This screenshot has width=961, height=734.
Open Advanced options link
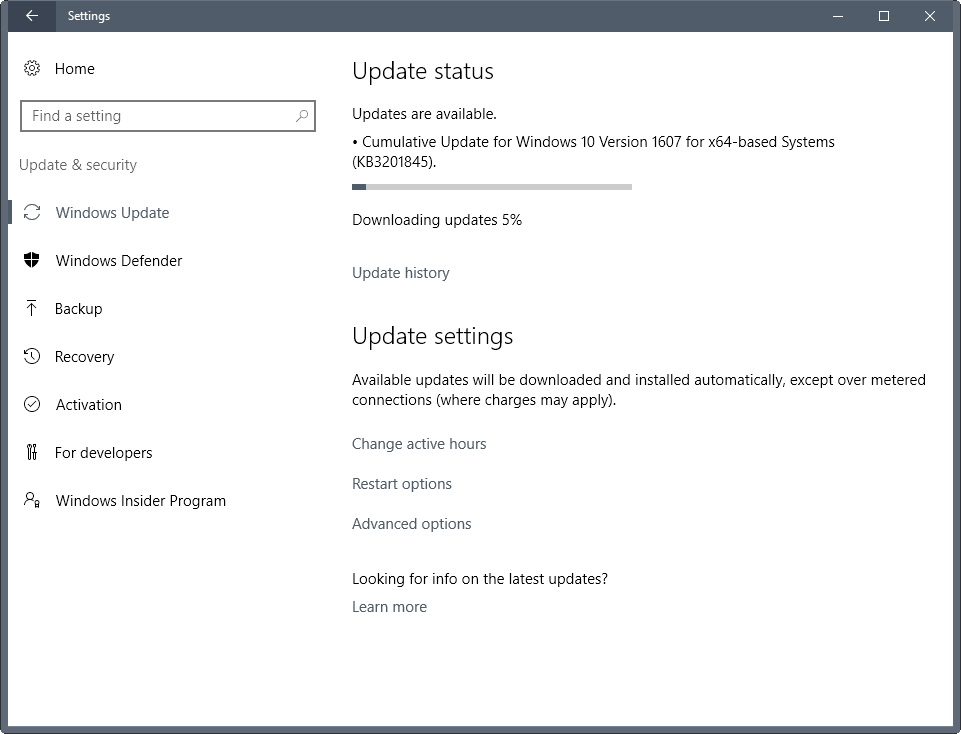pyautogui.click(x=412, y=524)
